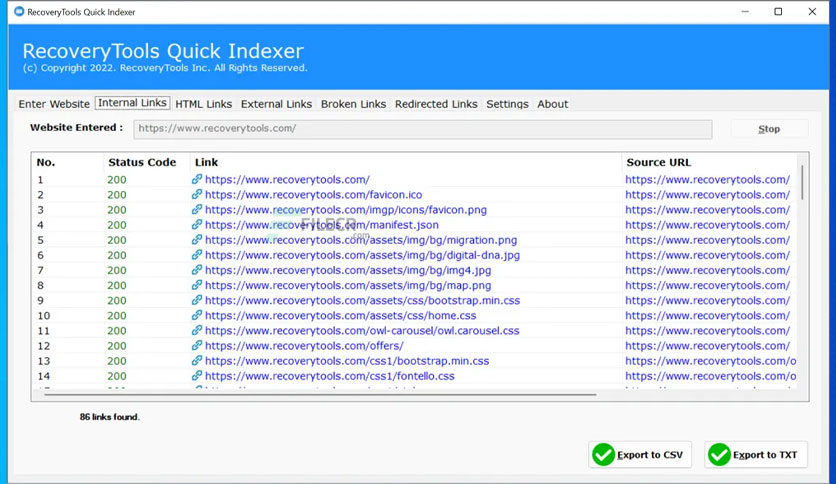Click link icon next to home.css link
This screenshot has height=484, width=836.
point(197,315)
